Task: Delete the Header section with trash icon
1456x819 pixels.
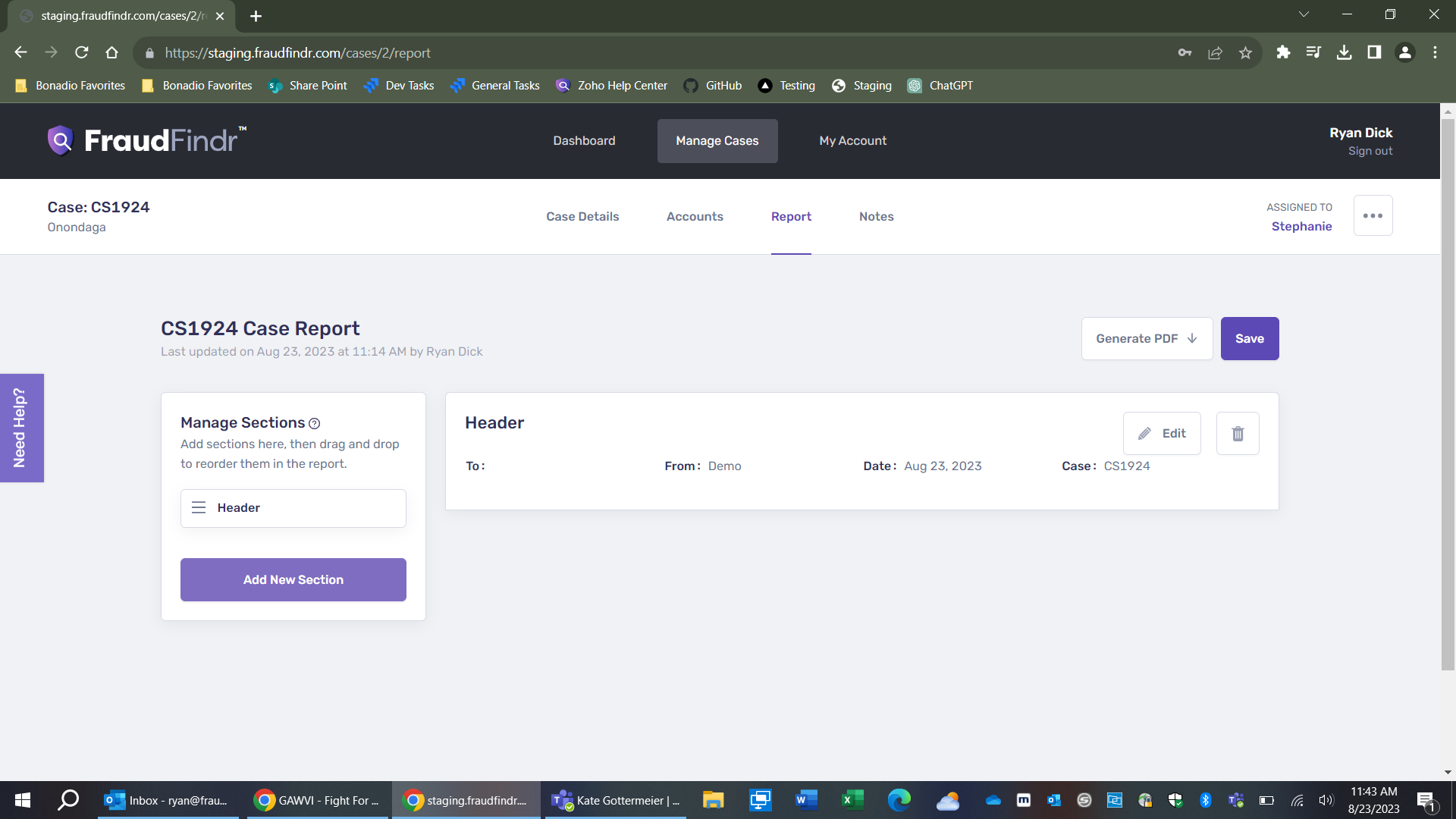Action: [1237, 434]
